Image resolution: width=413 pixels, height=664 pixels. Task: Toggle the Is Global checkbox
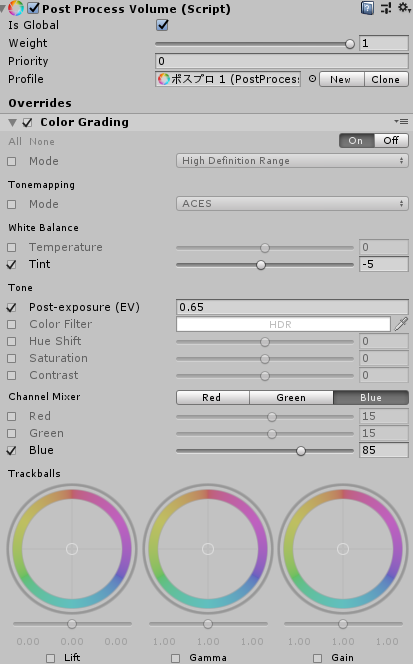162,25
